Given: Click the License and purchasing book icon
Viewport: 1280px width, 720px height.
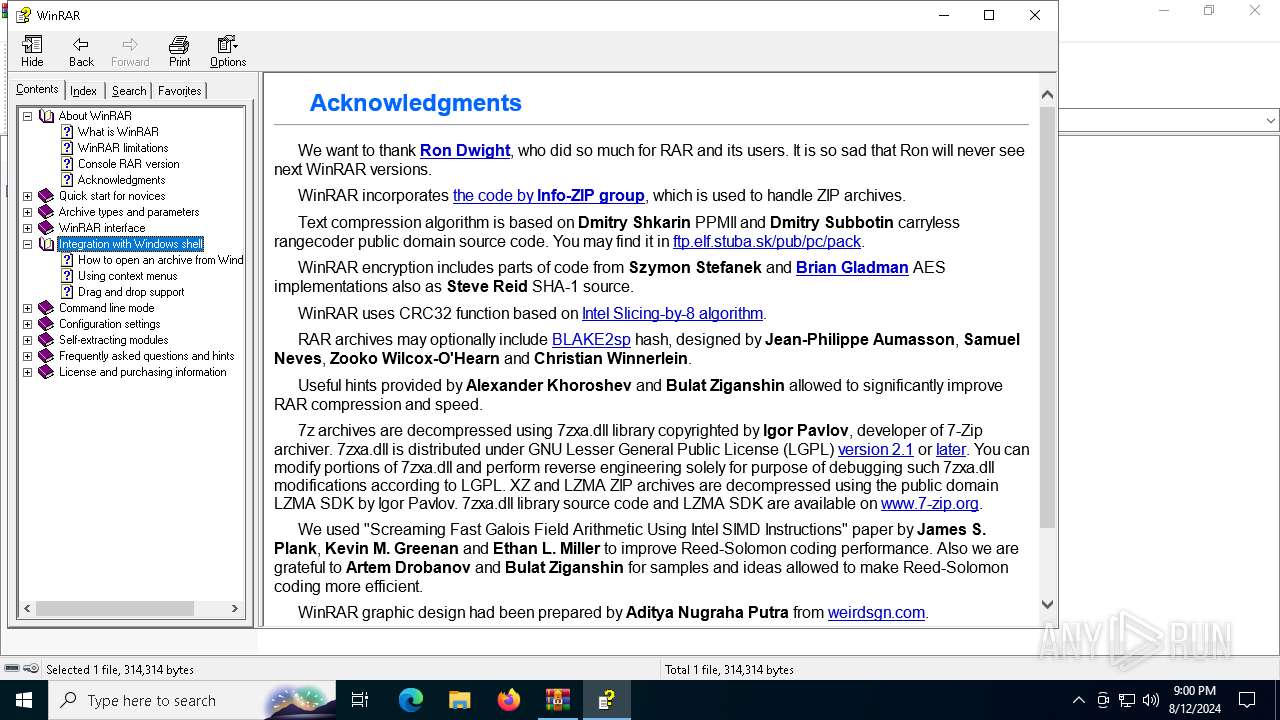Looking at the screenshot, I should (46, 372).
